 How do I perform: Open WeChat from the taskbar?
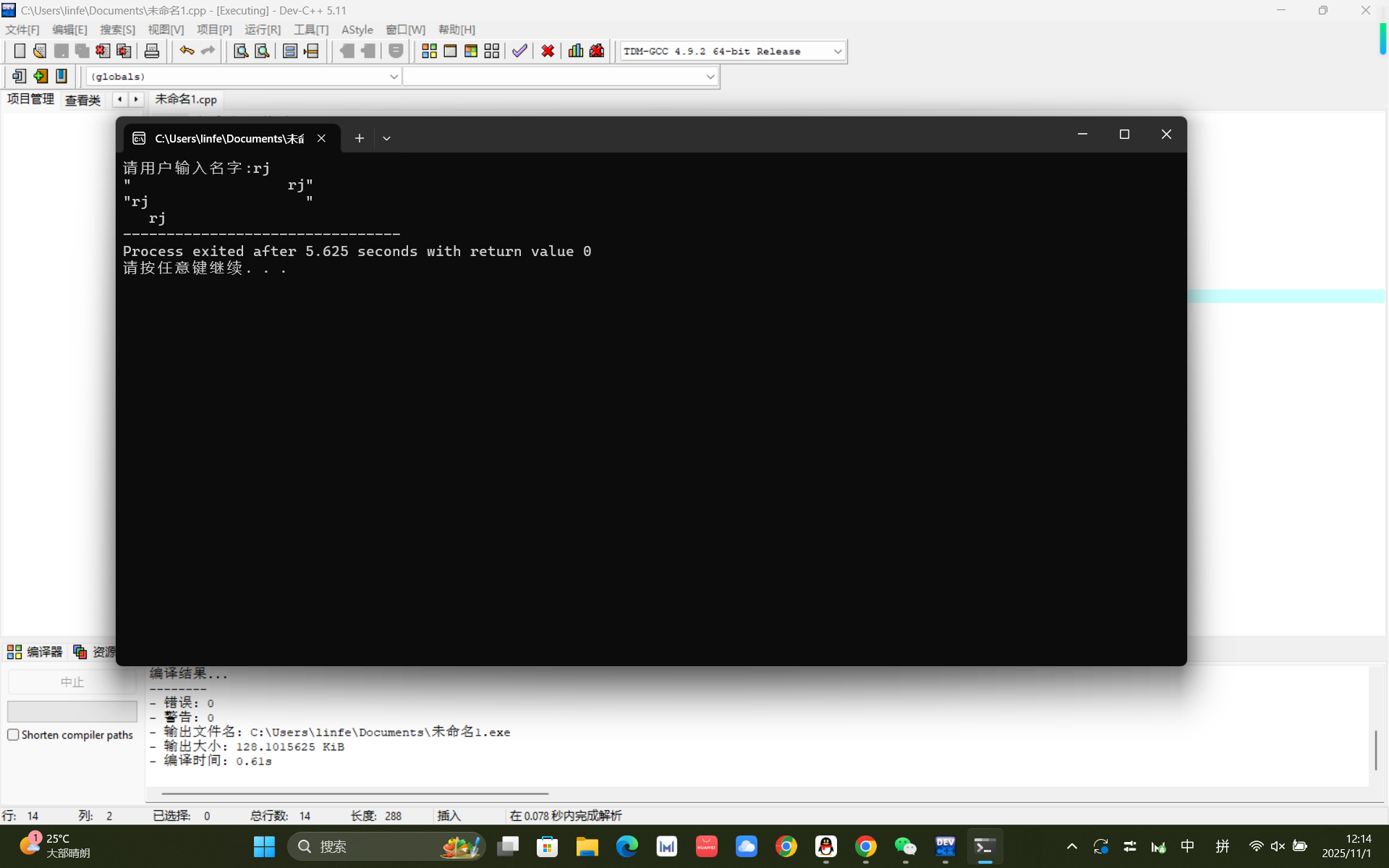pos(905,846)
